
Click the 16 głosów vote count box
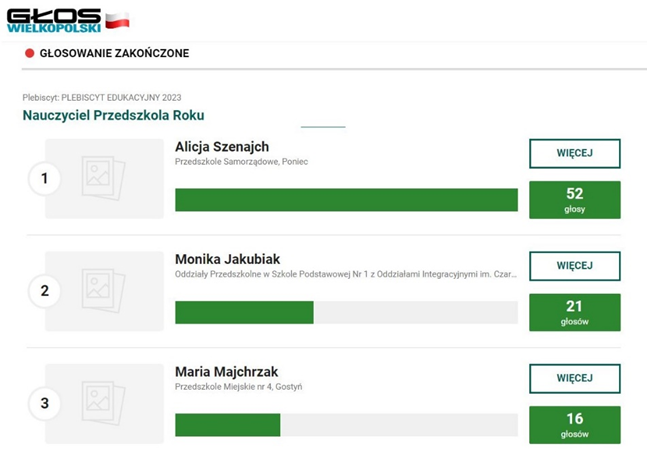(574, 425)
